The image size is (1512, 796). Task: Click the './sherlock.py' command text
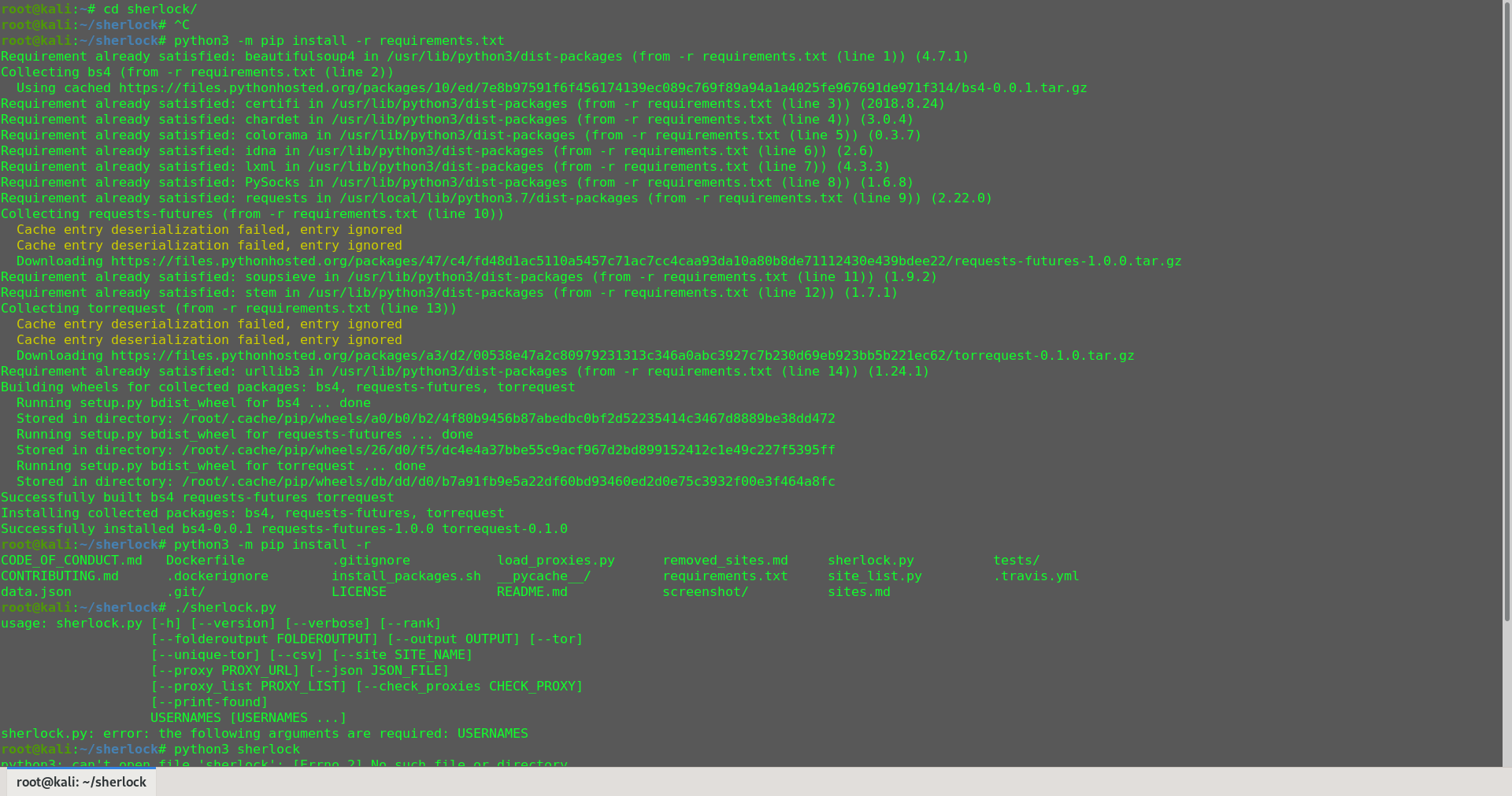pos(225,608)
